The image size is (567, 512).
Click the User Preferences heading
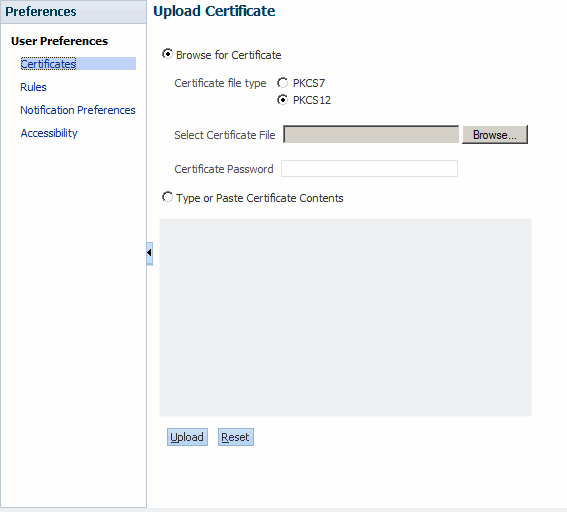pos(59,41)
